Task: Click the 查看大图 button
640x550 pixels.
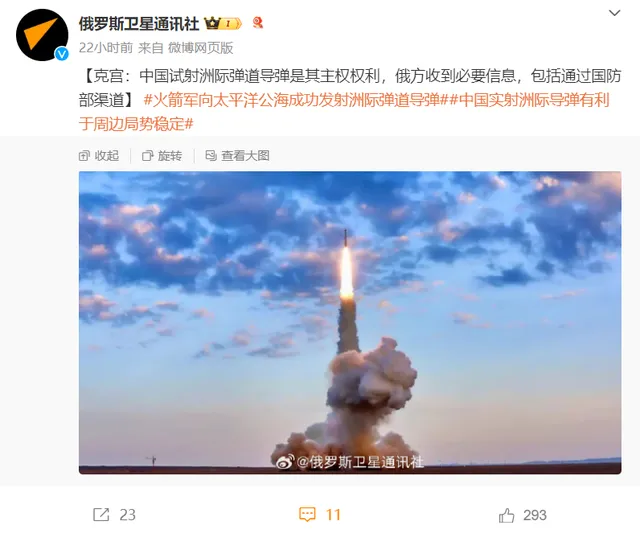Action: click(237, 155)
